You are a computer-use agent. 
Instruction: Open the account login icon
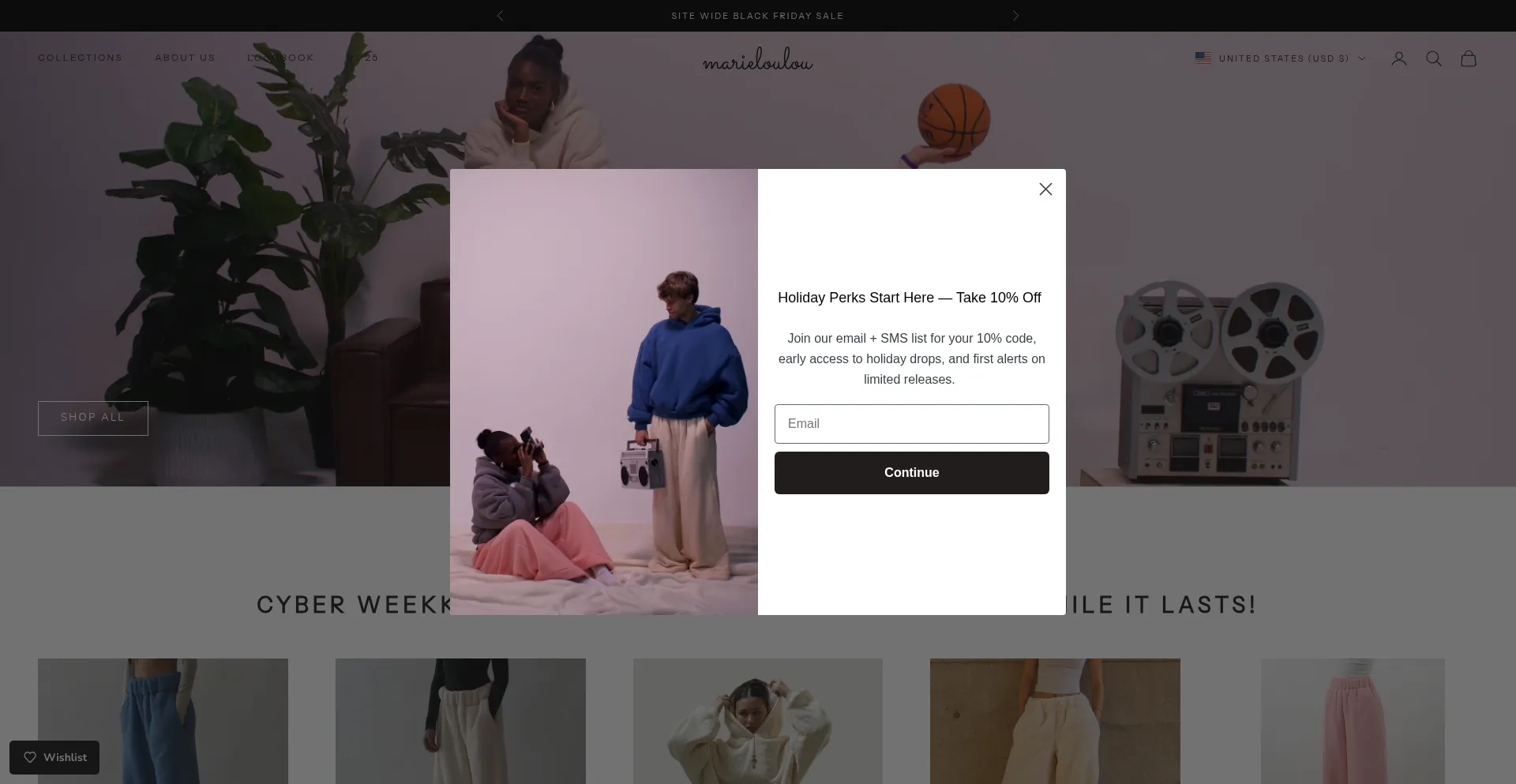point(1399,58)
